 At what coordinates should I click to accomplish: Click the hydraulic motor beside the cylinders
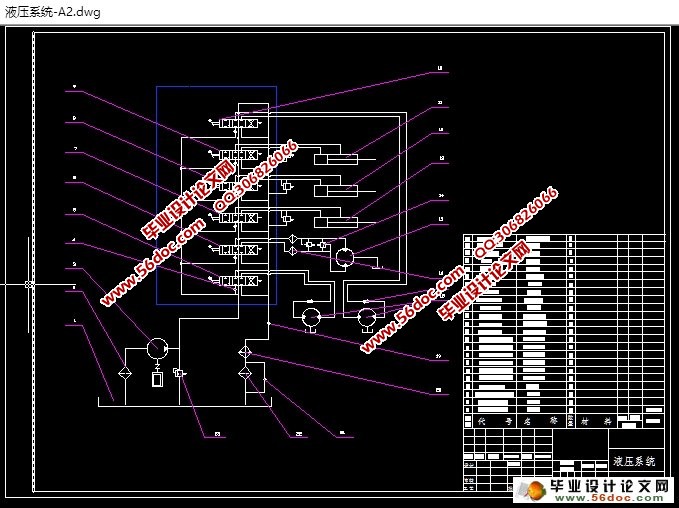pos(345,257)
